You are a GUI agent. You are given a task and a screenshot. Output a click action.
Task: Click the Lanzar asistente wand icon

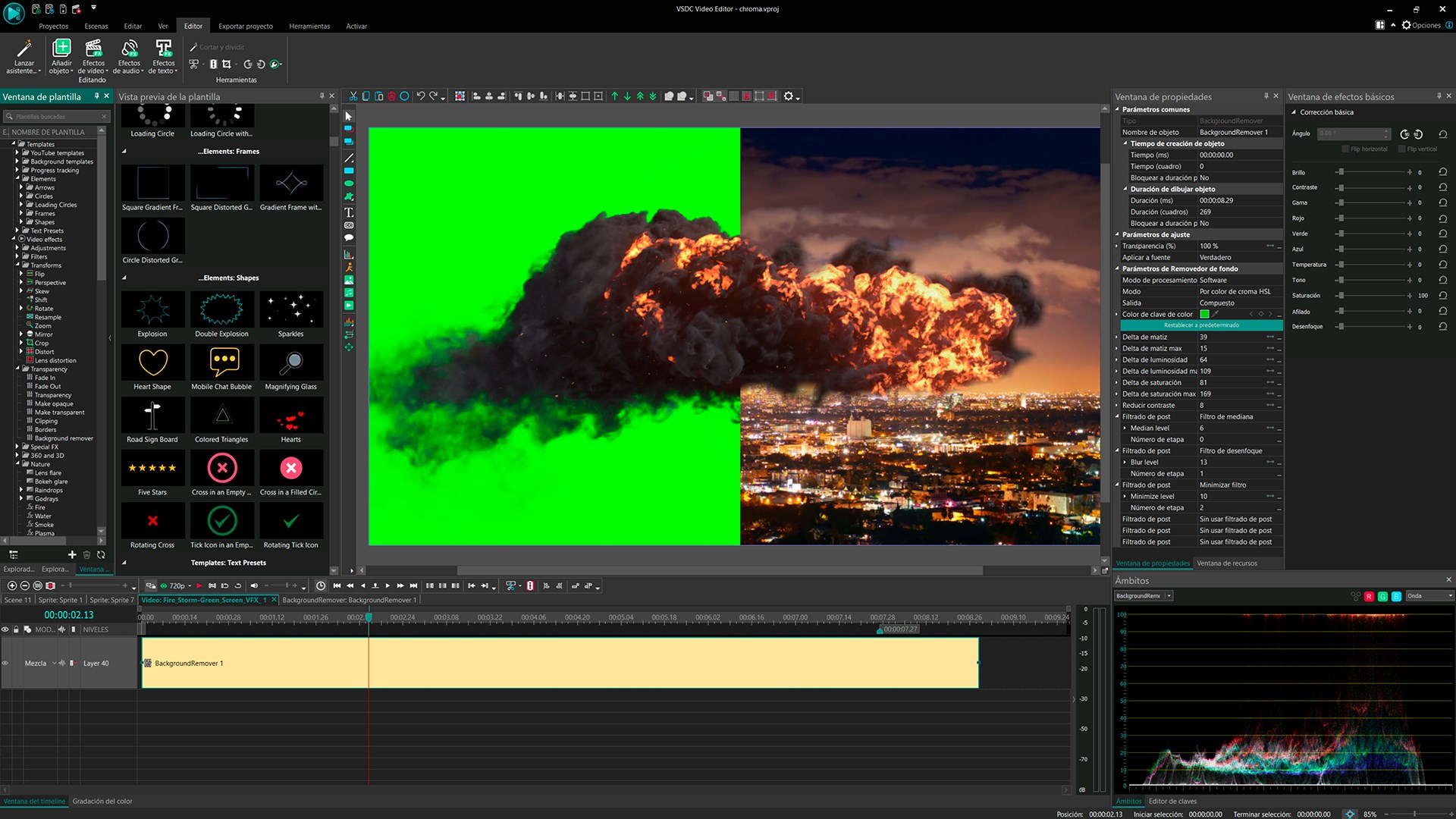coord(24,50)
